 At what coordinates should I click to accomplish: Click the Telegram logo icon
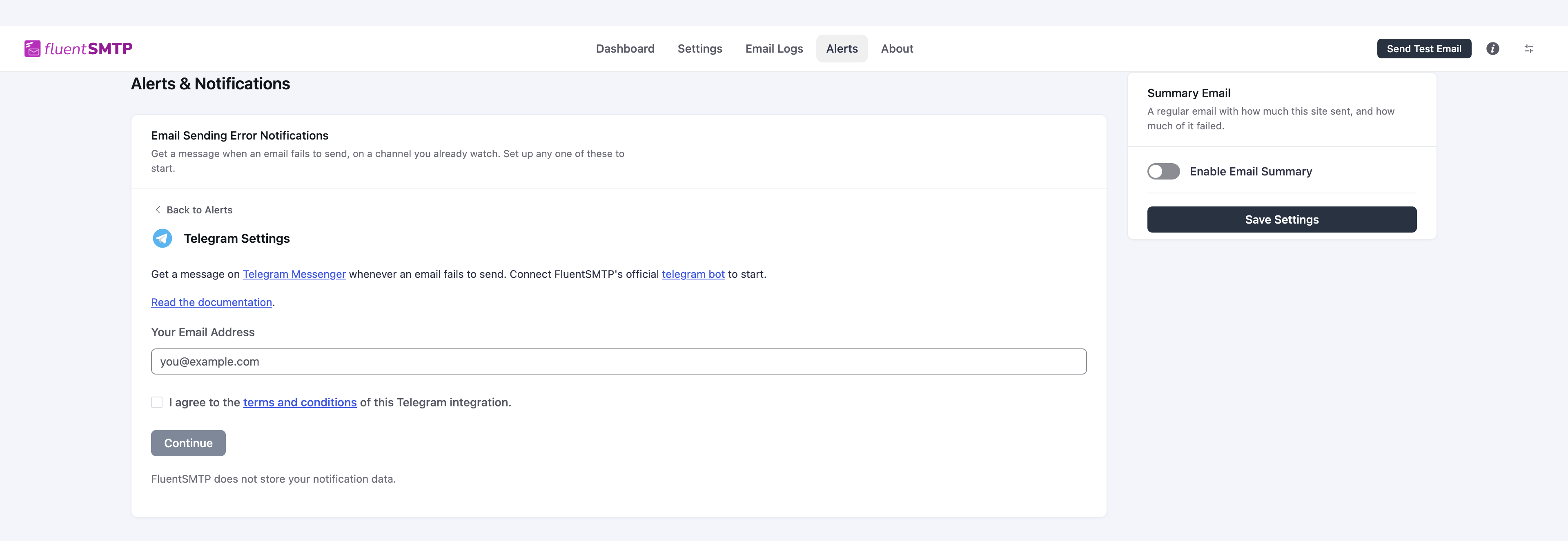coord(163,238)
